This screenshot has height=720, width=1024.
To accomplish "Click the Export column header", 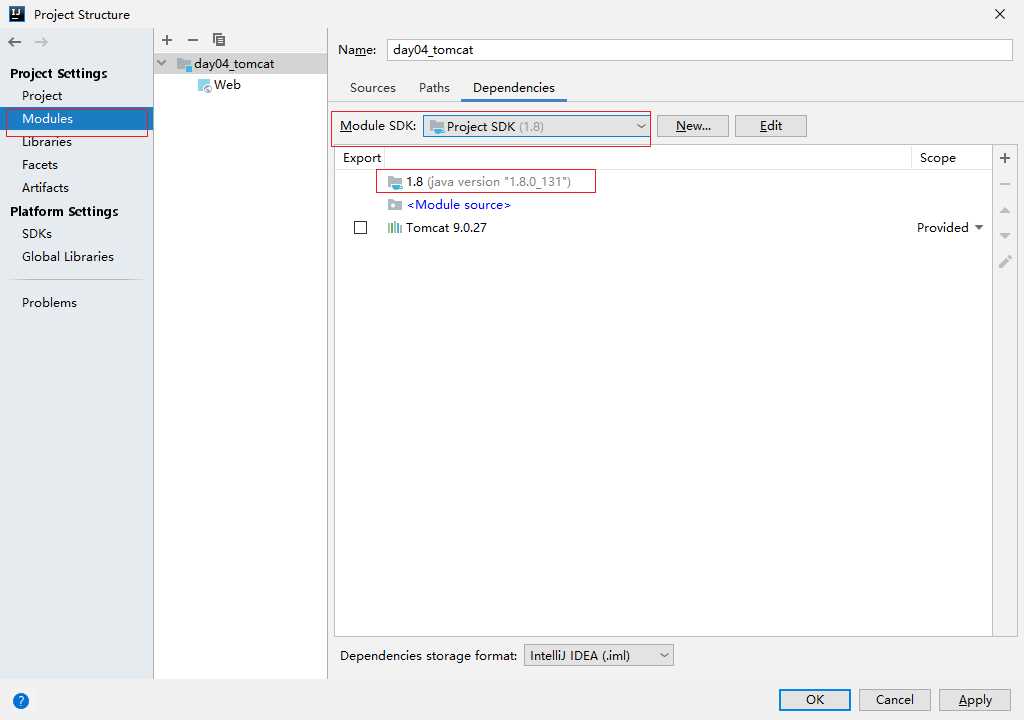I will point(362,158).
